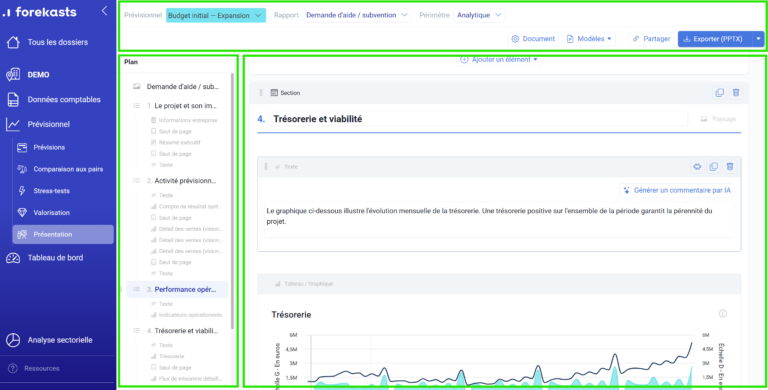Open the DEMO folder
The image size is (768, 390).
(x=28, y=74)
